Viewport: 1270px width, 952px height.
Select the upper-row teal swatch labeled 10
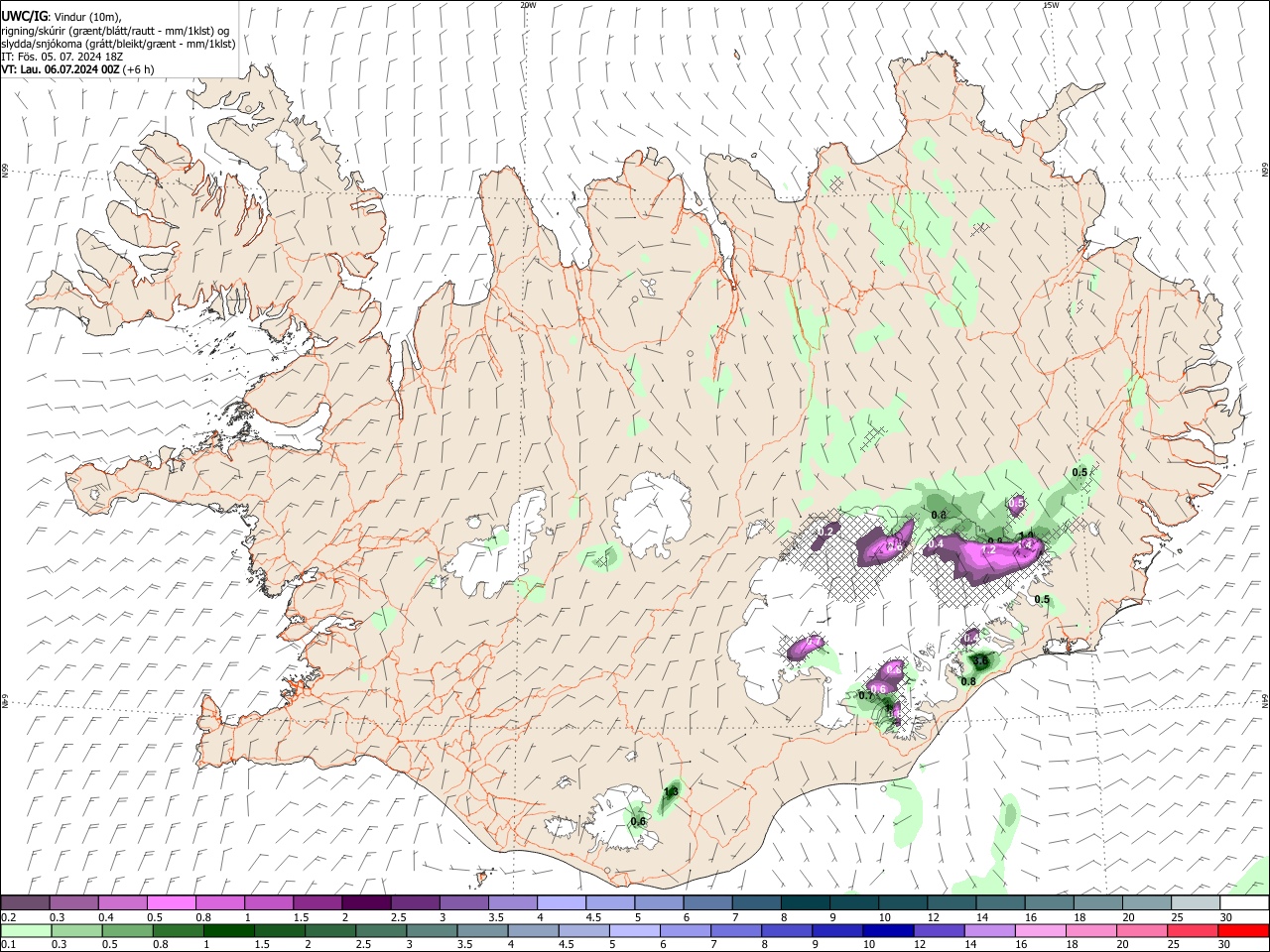pos(903,902)
